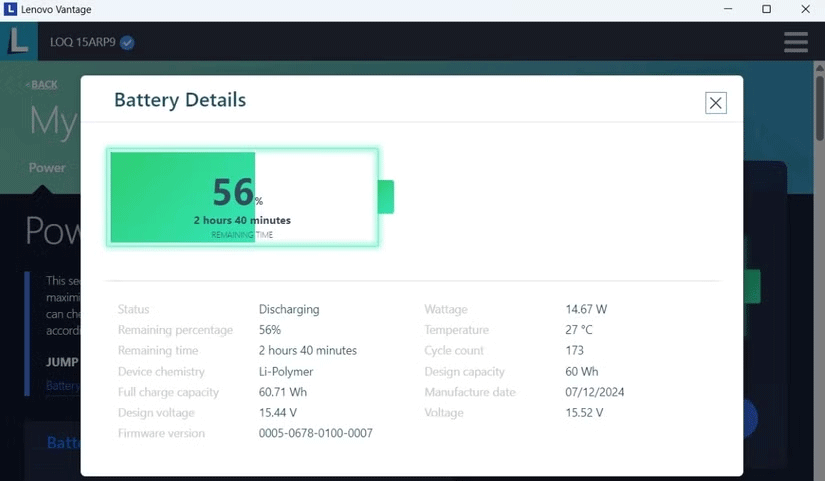Close the Battery Details dialog
Viewport: 825px width, 481px height.
715,102
